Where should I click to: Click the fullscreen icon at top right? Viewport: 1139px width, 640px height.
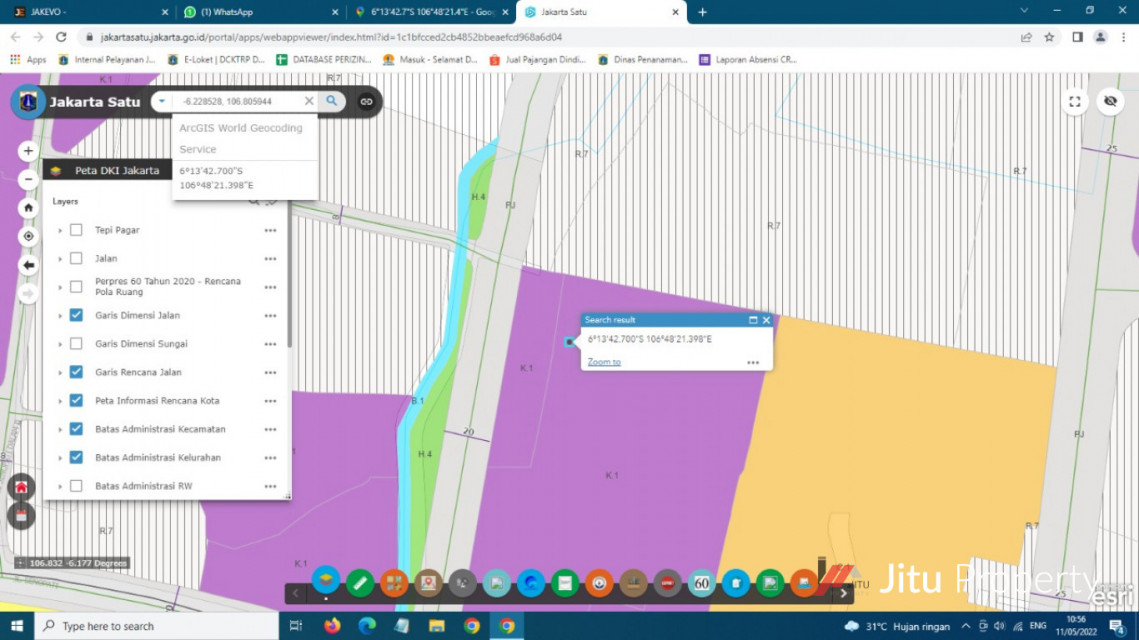tap(1075, 101)
